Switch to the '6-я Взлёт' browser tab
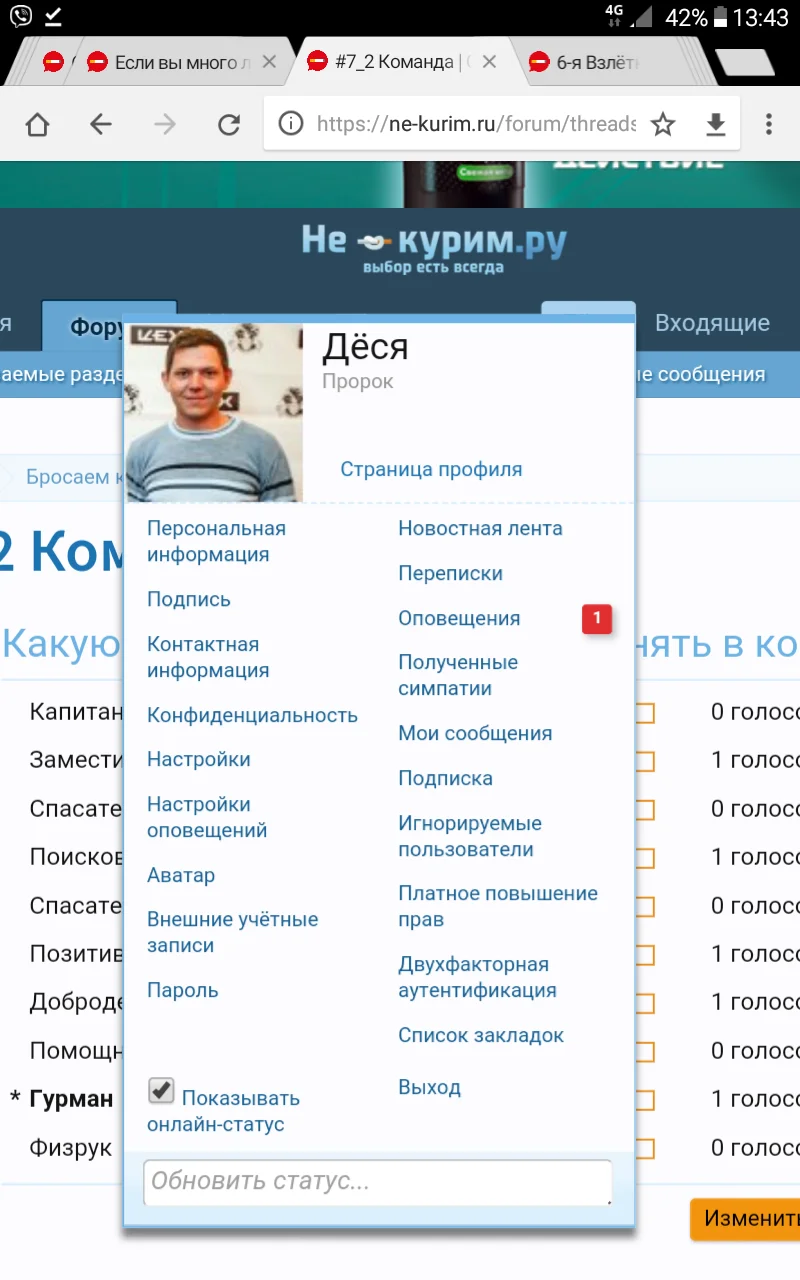Screen dimensions: 800x1280 click(x=600, y=61)
